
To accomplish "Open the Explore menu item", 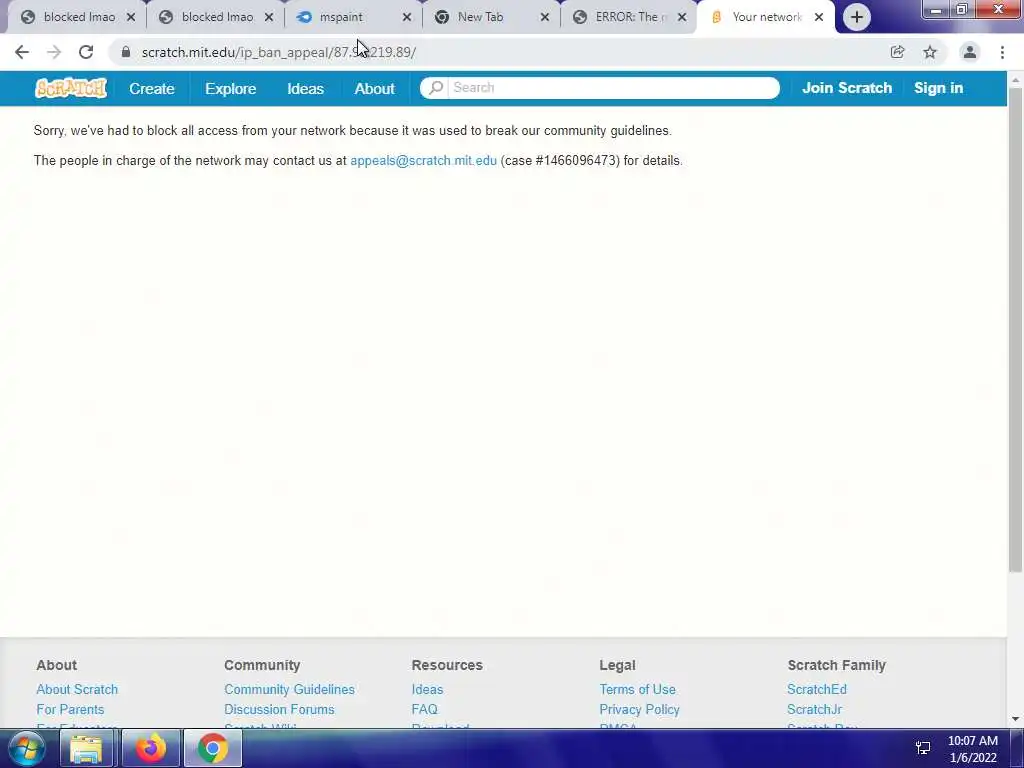I will (x=231, y=89).
